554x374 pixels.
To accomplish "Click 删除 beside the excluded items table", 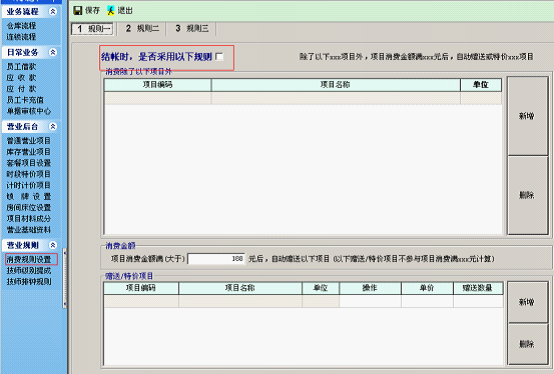I will point(528,195).
